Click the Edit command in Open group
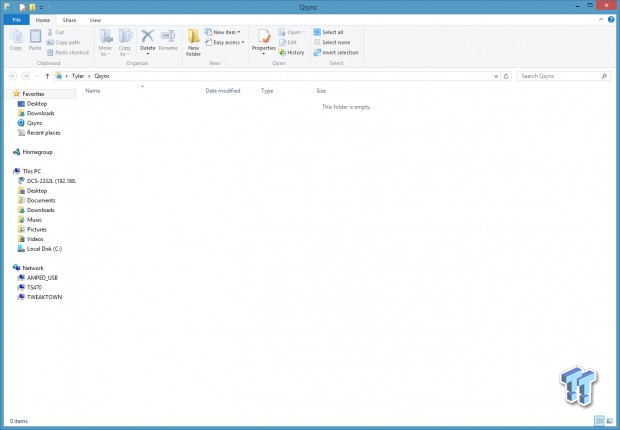This screenshot has width=620, height=430. [x=288, y=42]
